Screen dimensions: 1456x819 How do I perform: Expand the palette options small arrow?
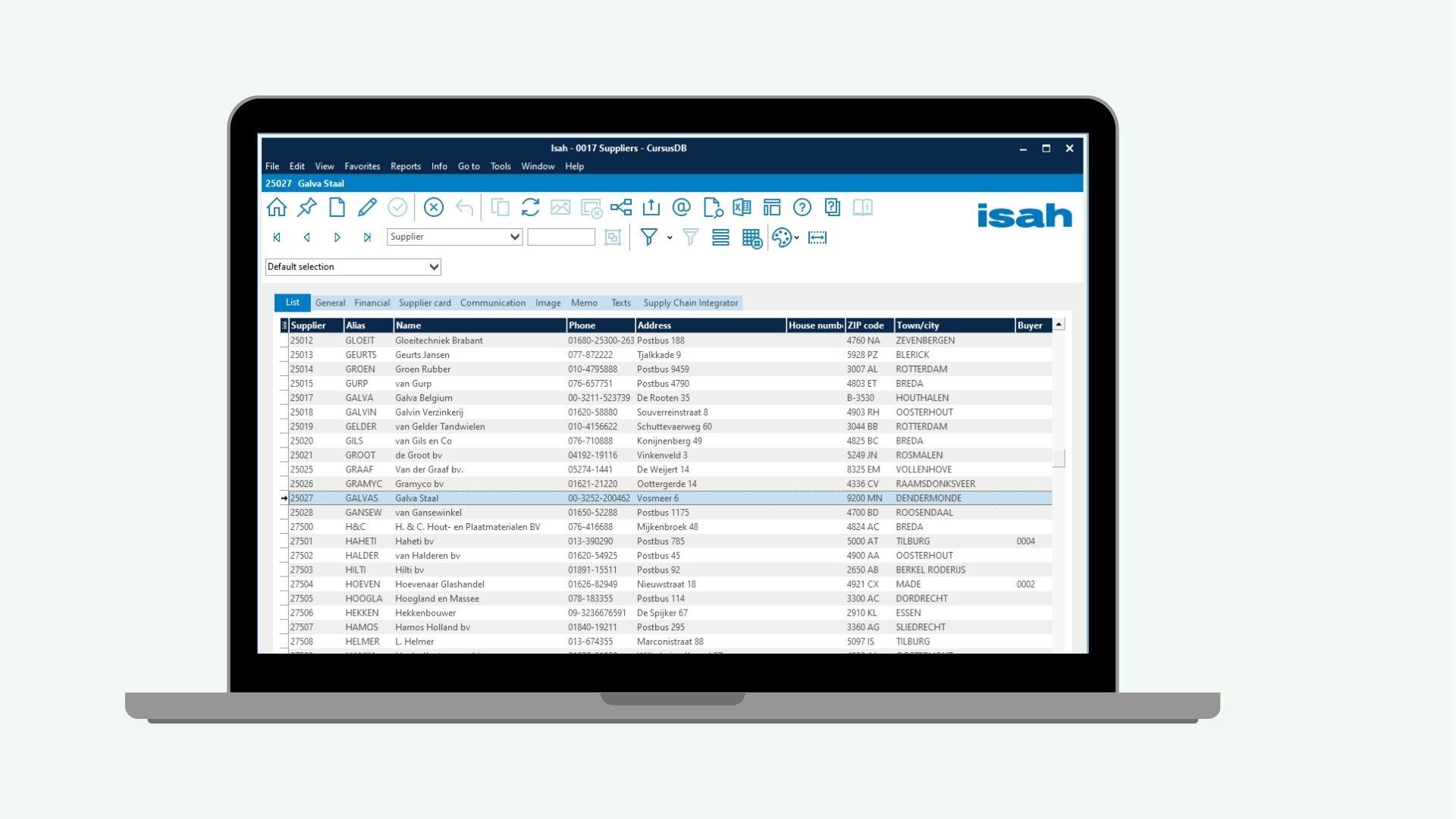point(796,238)
